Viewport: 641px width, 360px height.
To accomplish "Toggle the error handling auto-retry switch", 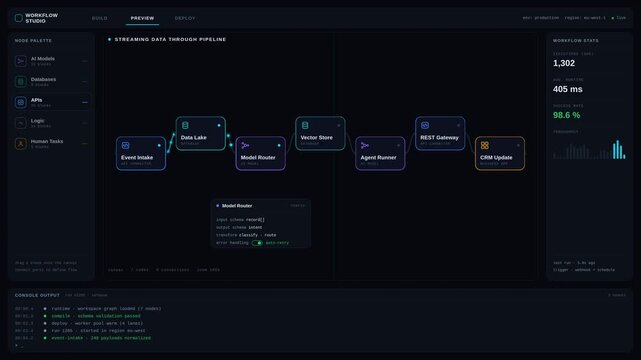I will [257, 243].
